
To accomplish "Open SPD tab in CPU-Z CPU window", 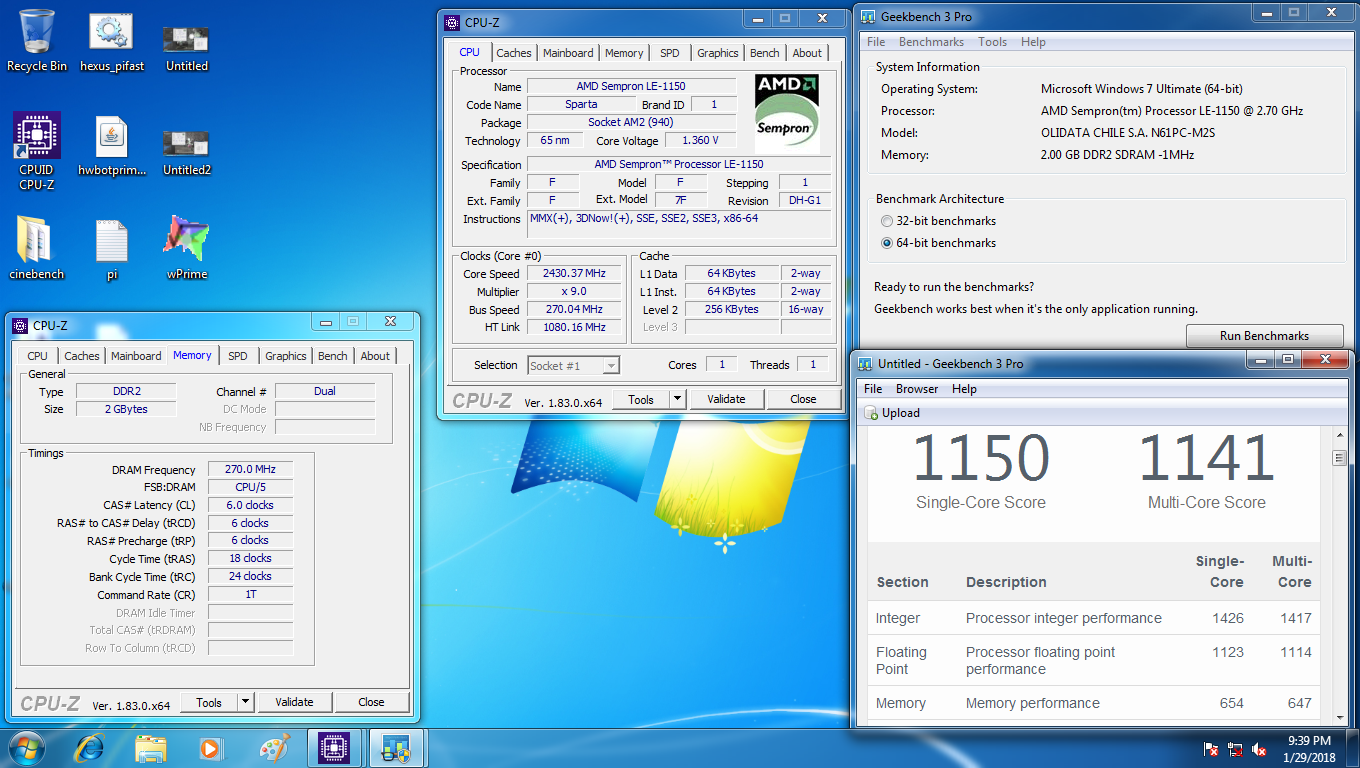I will click(x=670, y=53).
